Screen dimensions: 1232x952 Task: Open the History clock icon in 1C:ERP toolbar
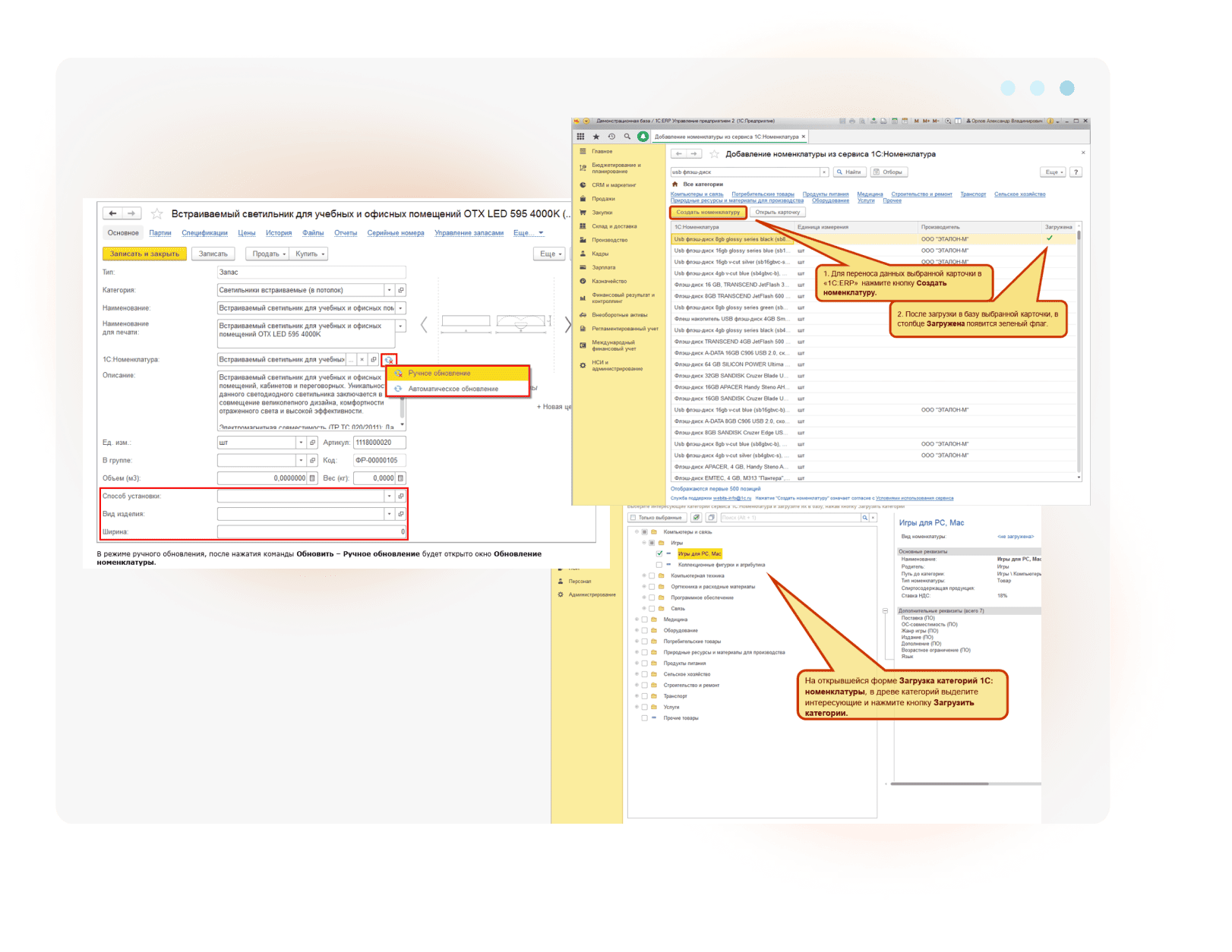(611, 137)
